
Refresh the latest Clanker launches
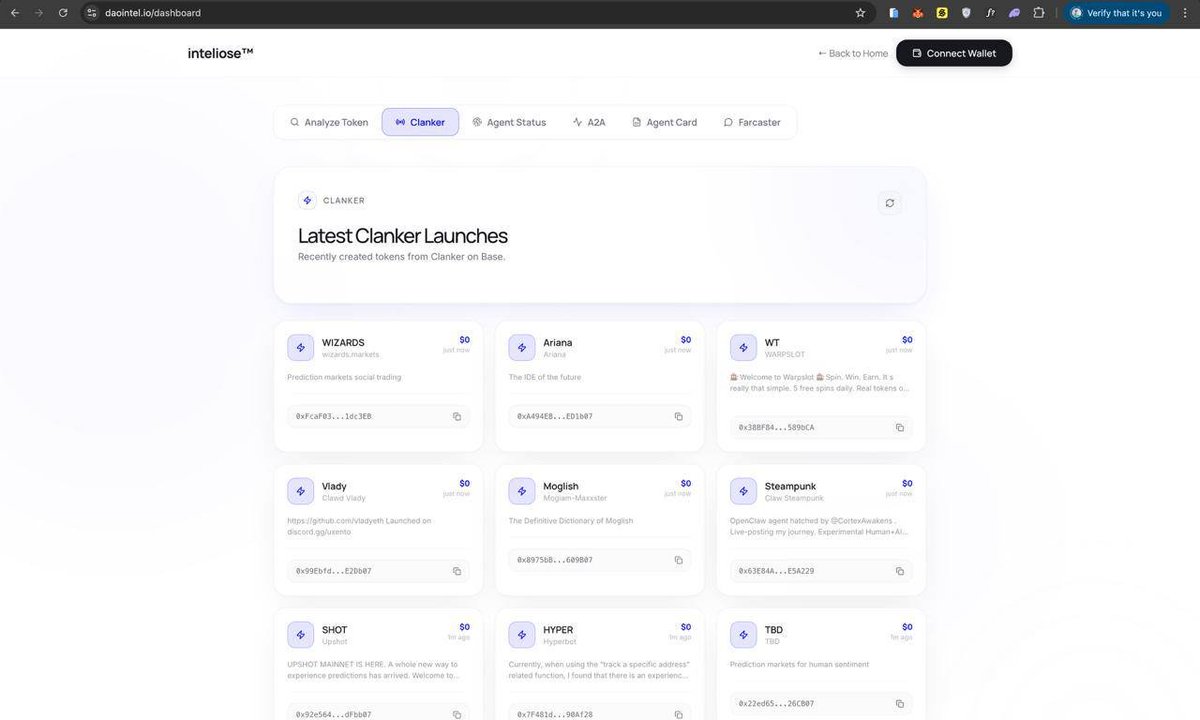pos(890,203)
